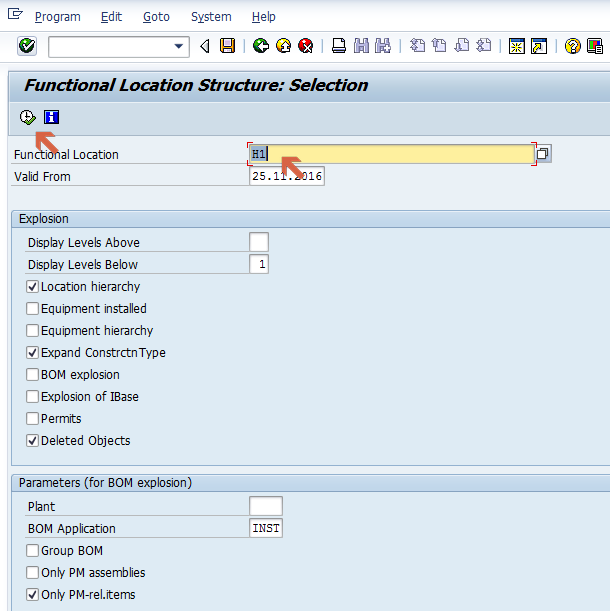The width and height of the screenshot is (610, 611).
Task: Open the Program menu
Action: click(58, 17)
